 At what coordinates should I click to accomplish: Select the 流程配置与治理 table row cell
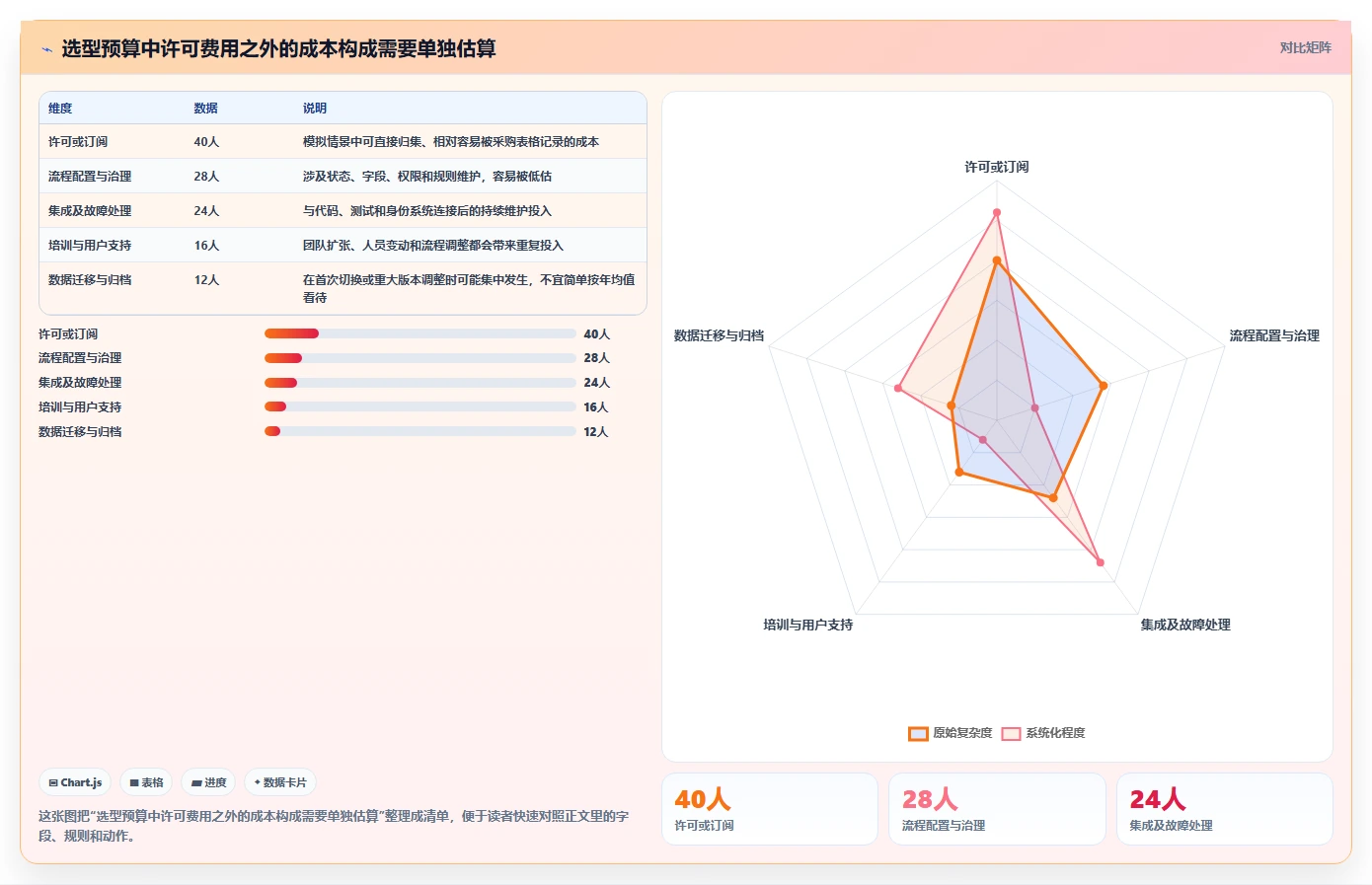pyautogui.click(x=90, y=177)
